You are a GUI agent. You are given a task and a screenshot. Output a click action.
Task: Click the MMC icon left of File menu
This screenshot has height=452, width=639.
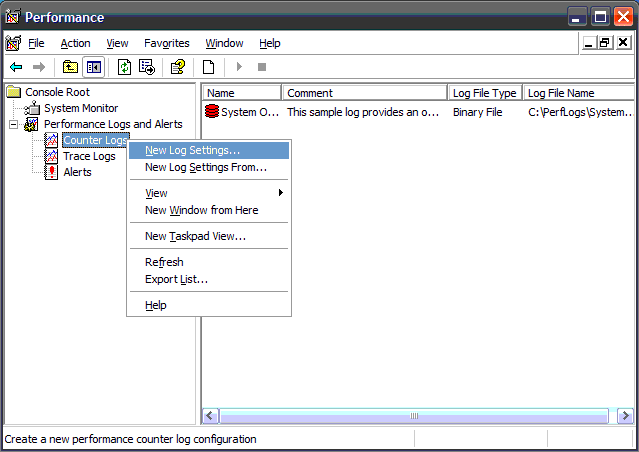[13, 43]
